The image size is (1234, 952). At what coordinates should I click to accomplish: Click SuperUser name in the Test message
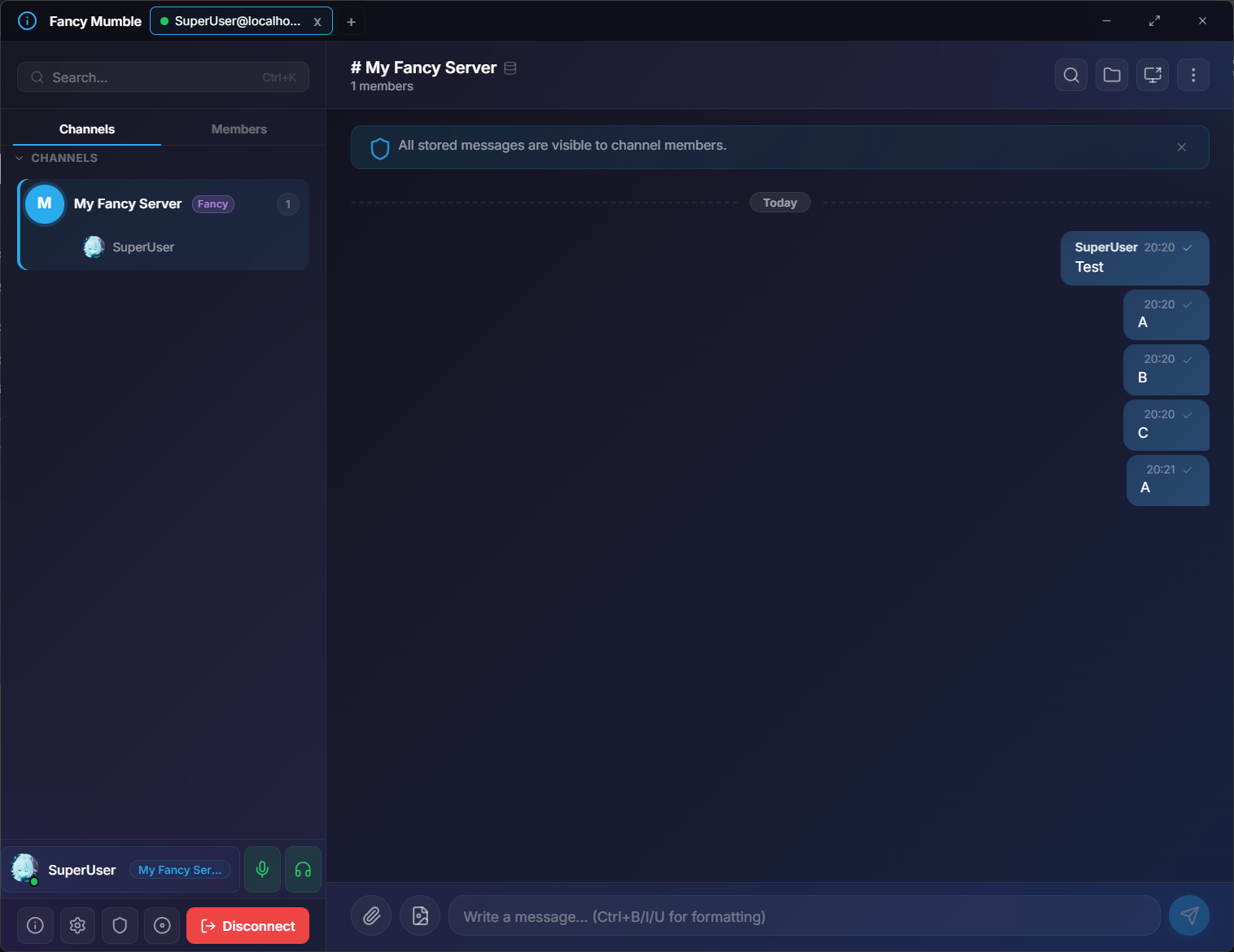[1106, 247]
